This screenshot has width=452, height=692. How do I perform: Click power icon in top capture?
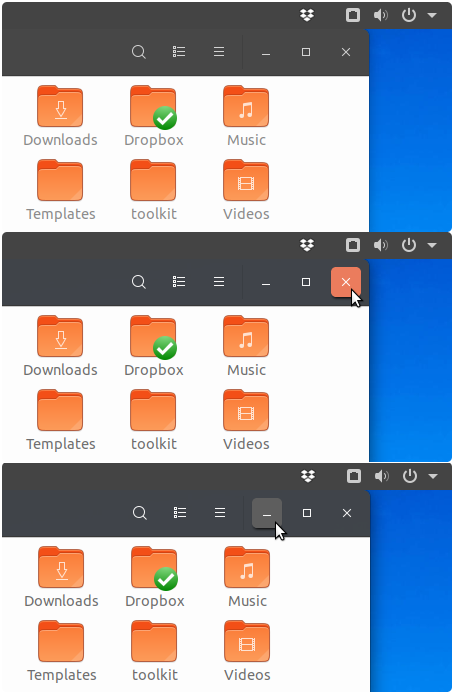coord(409,15)
